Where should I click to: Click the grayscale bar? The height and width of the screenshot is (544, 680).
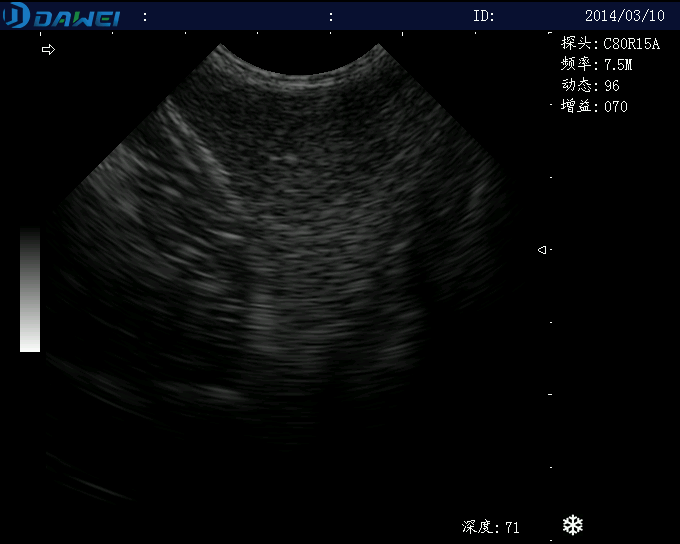pos(30,289)
